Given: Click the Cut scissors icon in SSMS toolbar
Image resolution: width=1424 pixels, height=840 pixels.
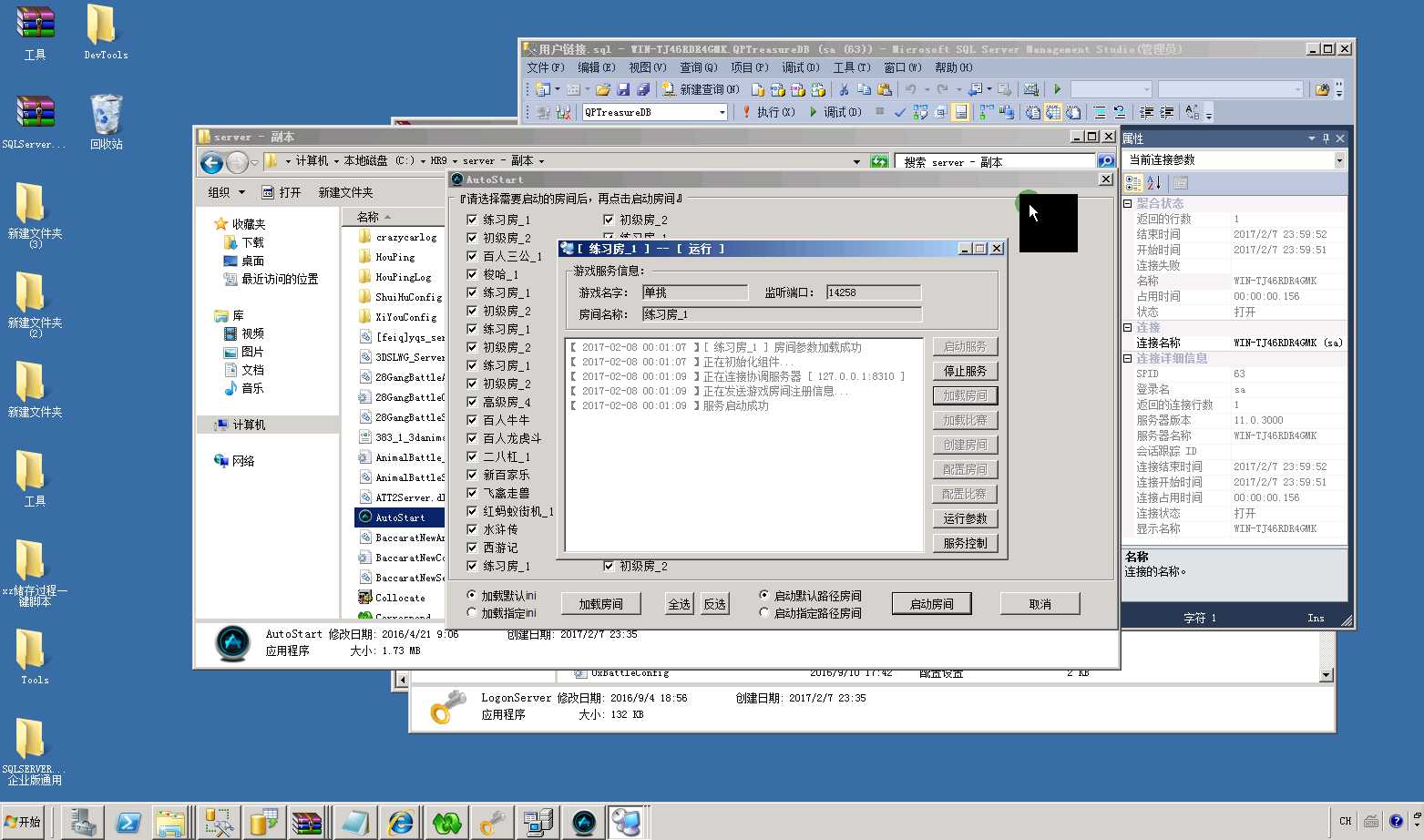Looking at the screenshot, I should (844, 89).
